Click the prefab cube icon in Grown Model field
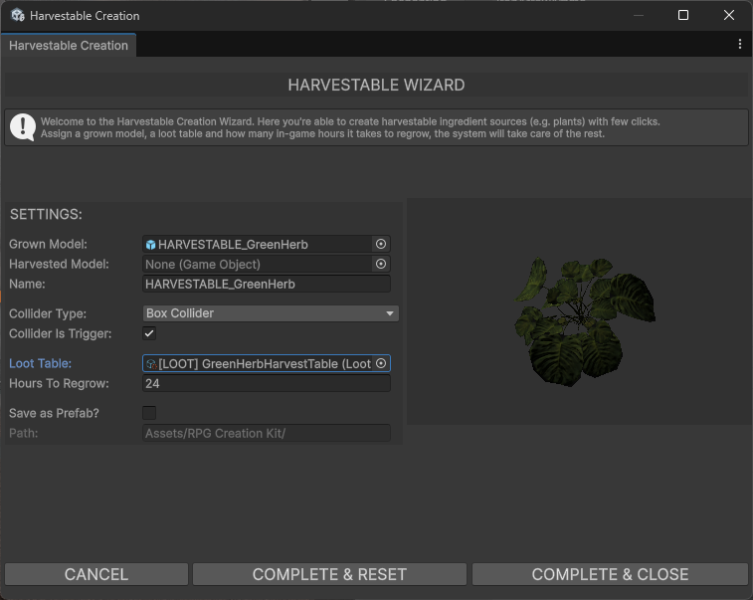Viewport: 753px width, 600px height. pyautogui.click(x=151, y=245)
